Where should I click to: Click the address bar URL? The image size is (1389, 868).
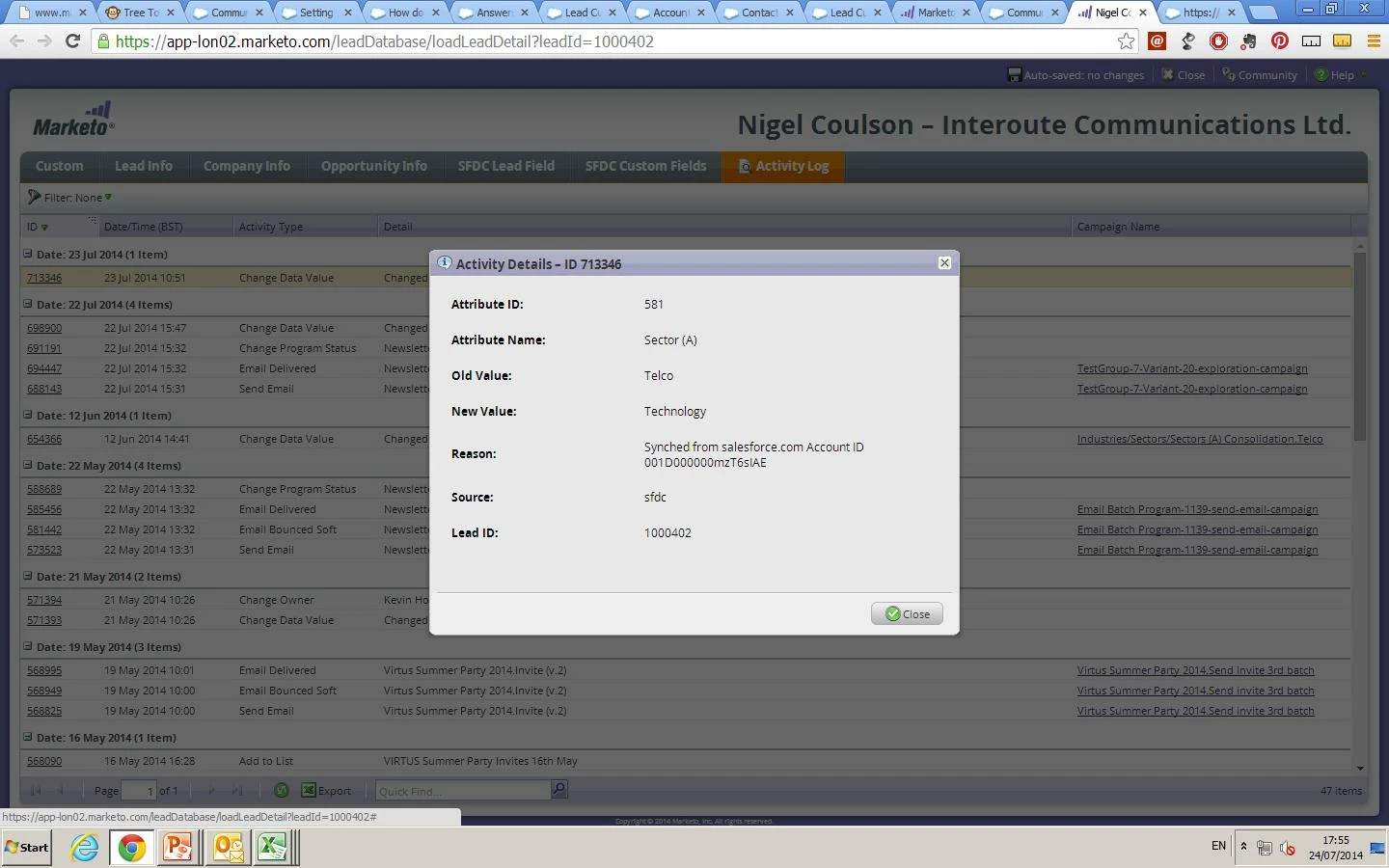pos(384,41)
